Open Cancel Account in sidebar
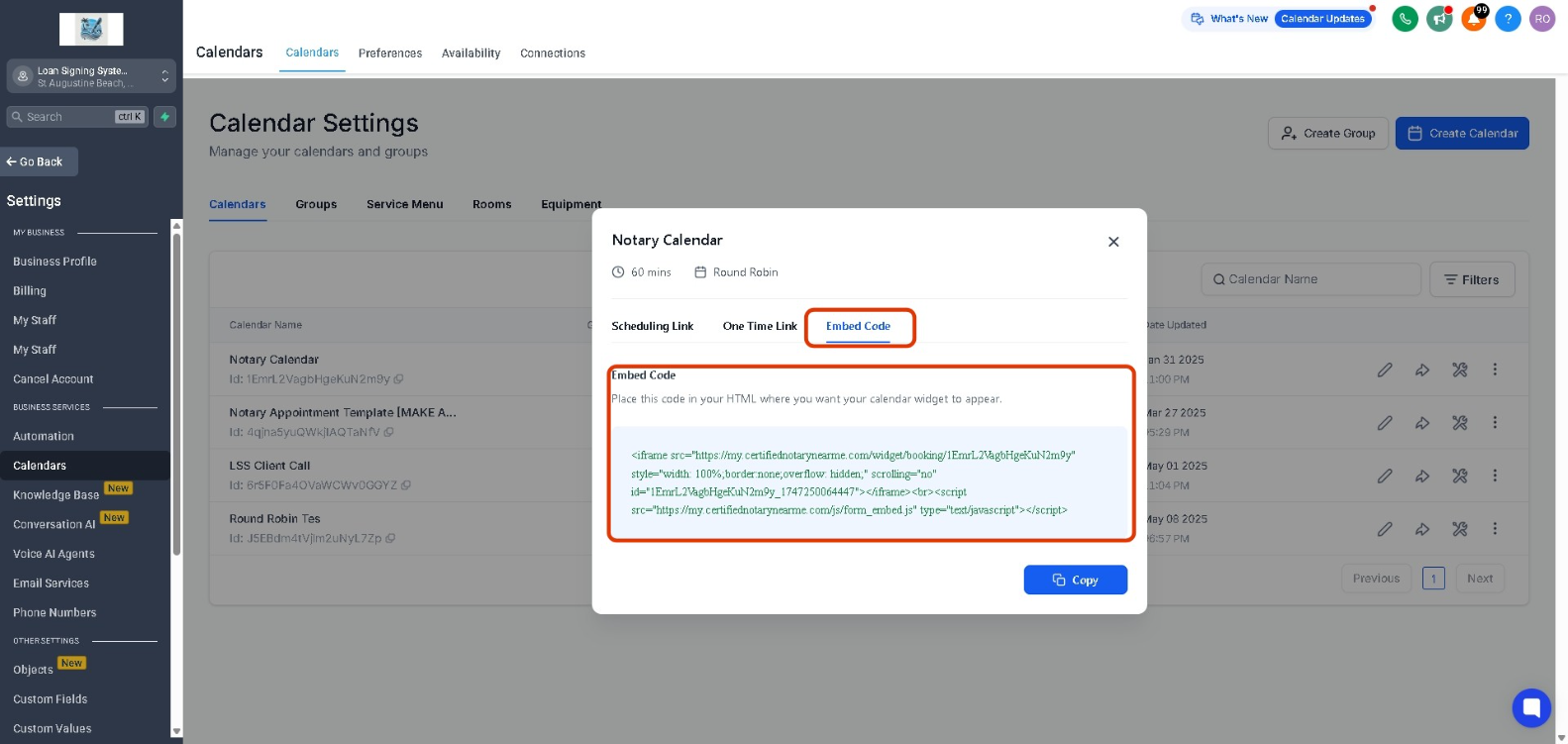 pos(53,379)
